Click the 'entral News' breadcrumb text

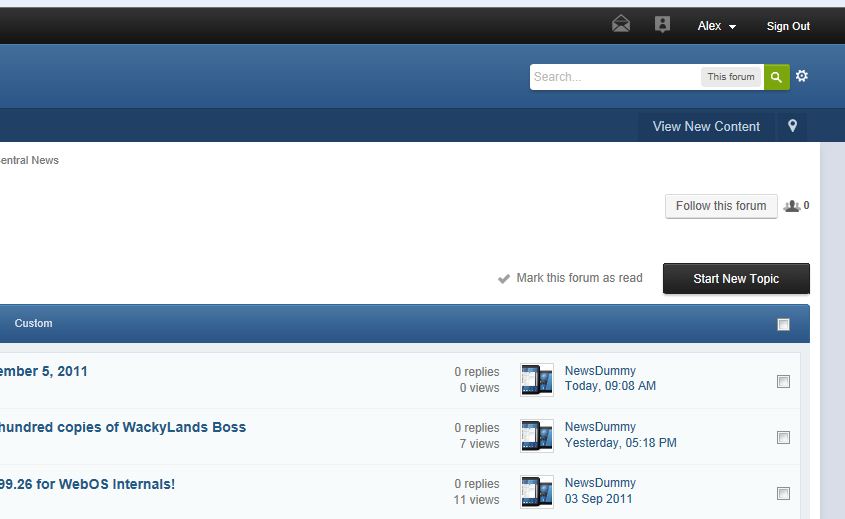29,160
